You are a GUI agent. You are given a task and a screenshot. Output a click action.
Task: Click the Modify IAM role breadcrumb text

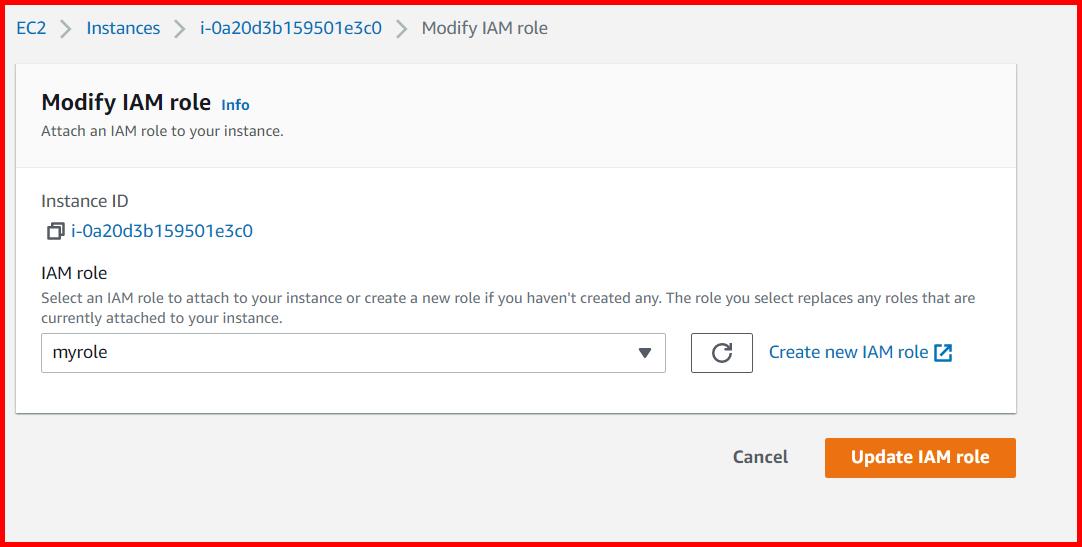click(484, 28)
